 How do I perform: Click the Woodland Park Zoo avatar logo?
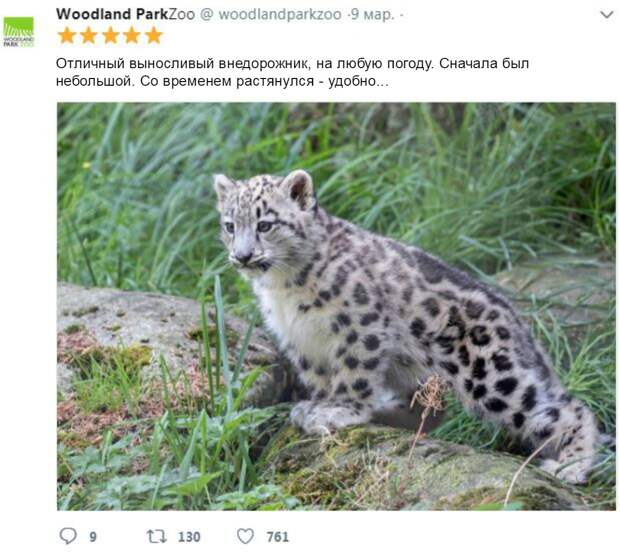click(x=18, y=32)
